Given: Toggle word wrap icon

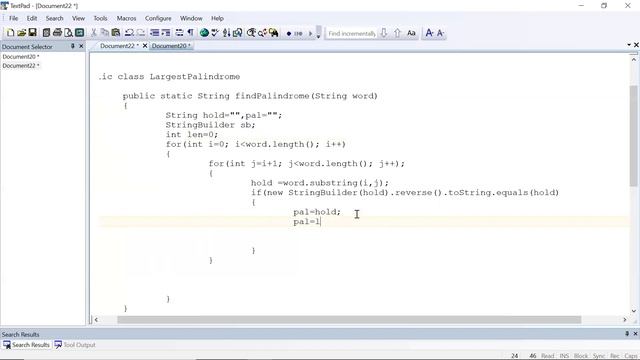Looking at the screenshot, I should coord(179,33).
